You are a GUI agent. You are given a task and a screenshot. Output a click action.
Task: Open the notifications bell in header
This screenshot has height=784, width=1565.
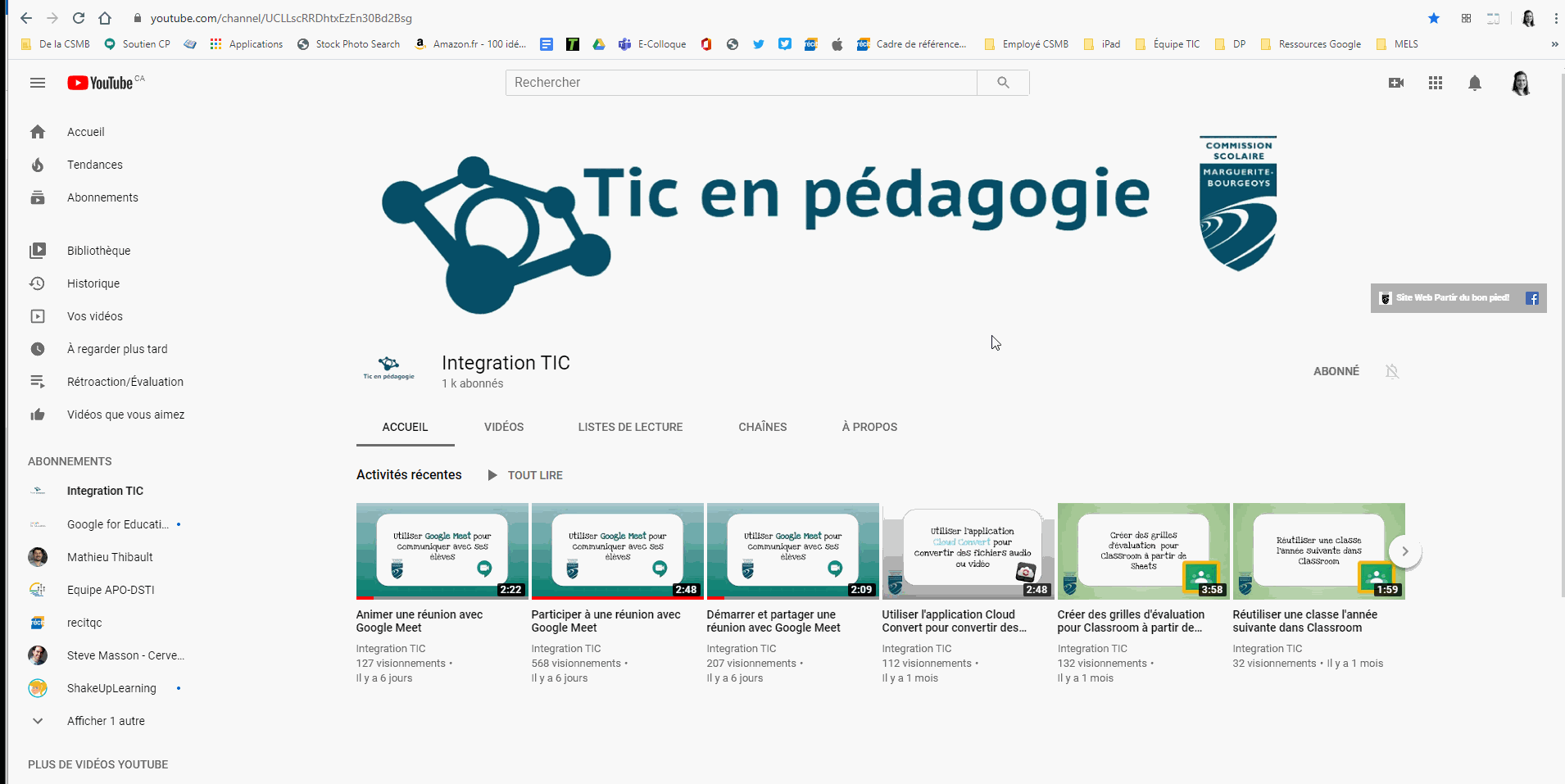tap(1475, 83)
